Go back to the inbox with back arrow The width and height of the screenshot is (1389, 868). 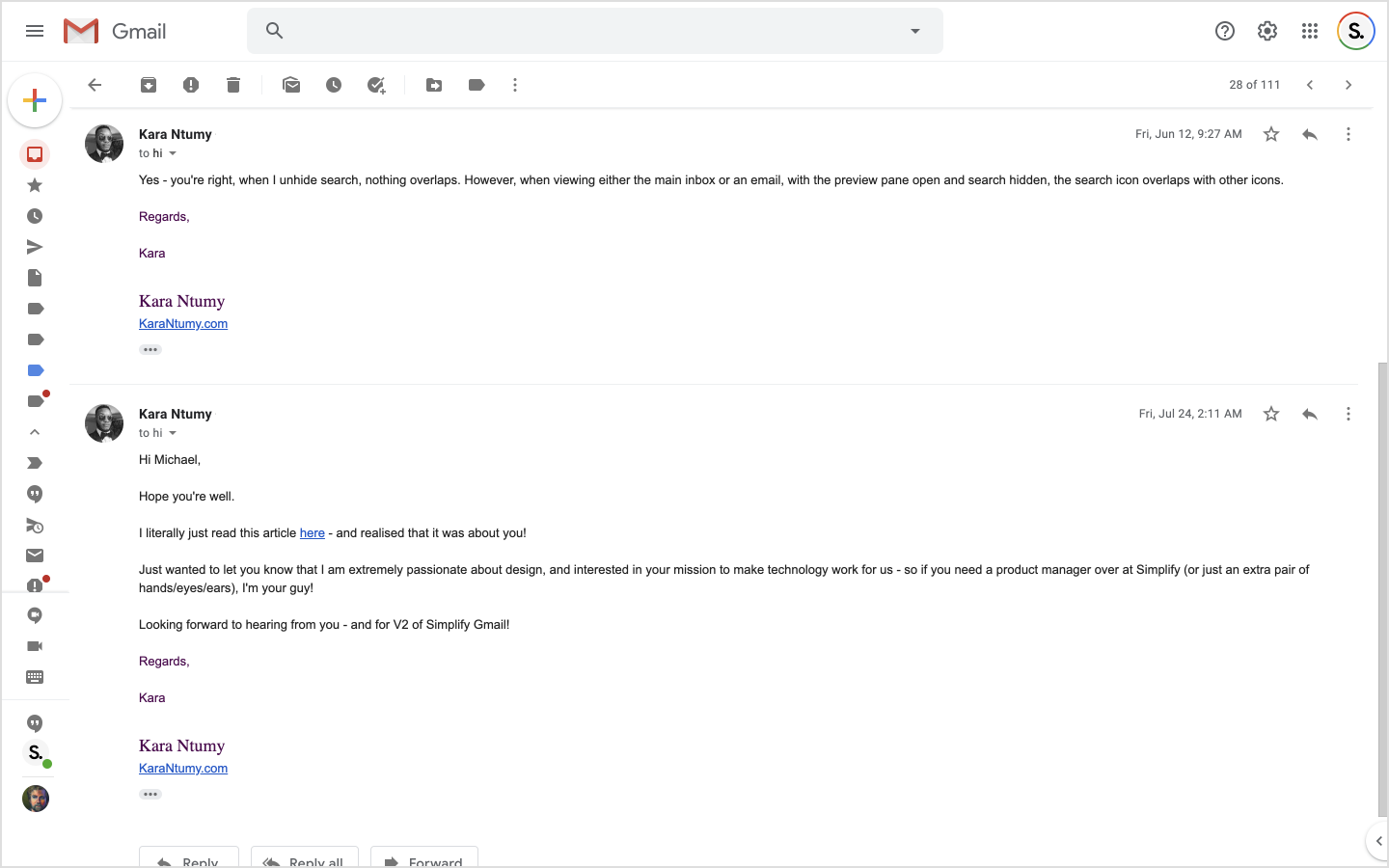coord(95,85)
